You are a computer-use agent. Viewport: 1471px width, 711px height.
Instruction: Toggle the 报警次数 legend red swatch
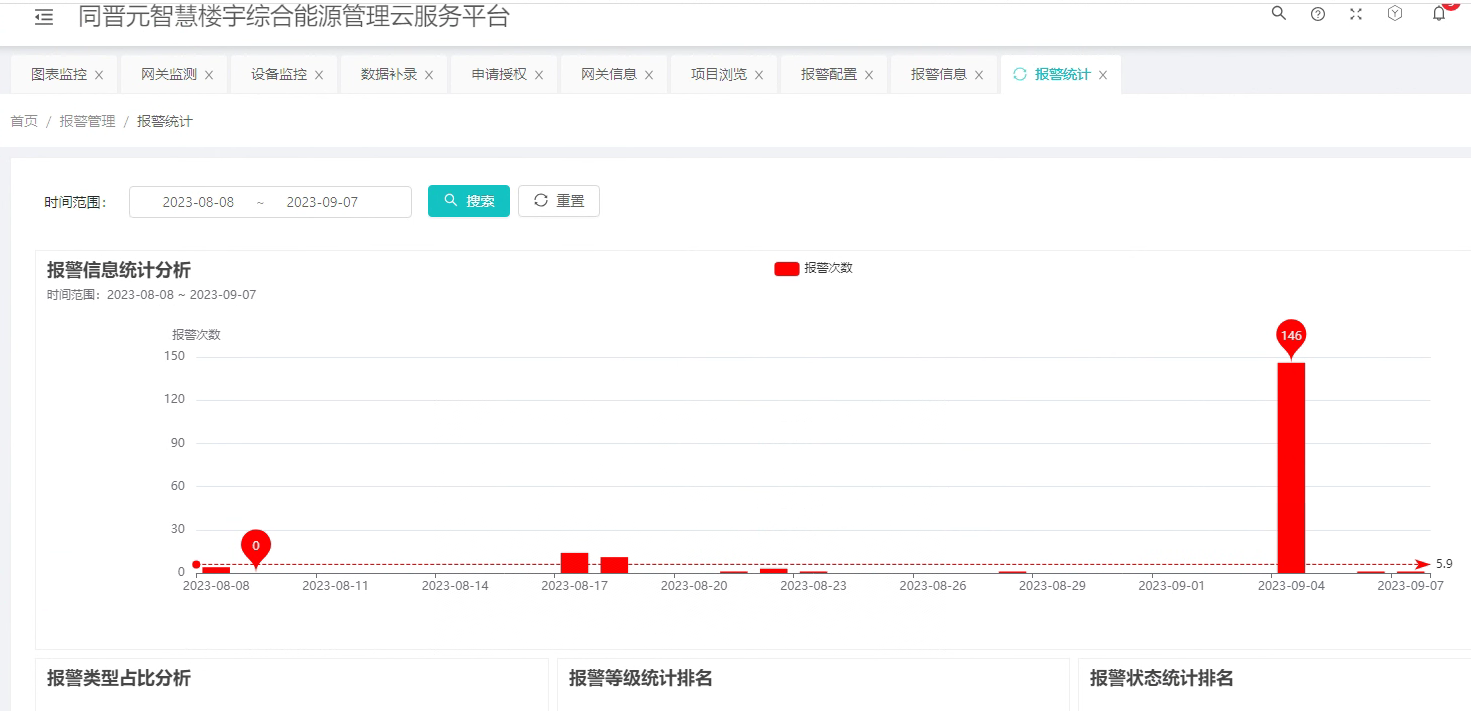[787, 268]
